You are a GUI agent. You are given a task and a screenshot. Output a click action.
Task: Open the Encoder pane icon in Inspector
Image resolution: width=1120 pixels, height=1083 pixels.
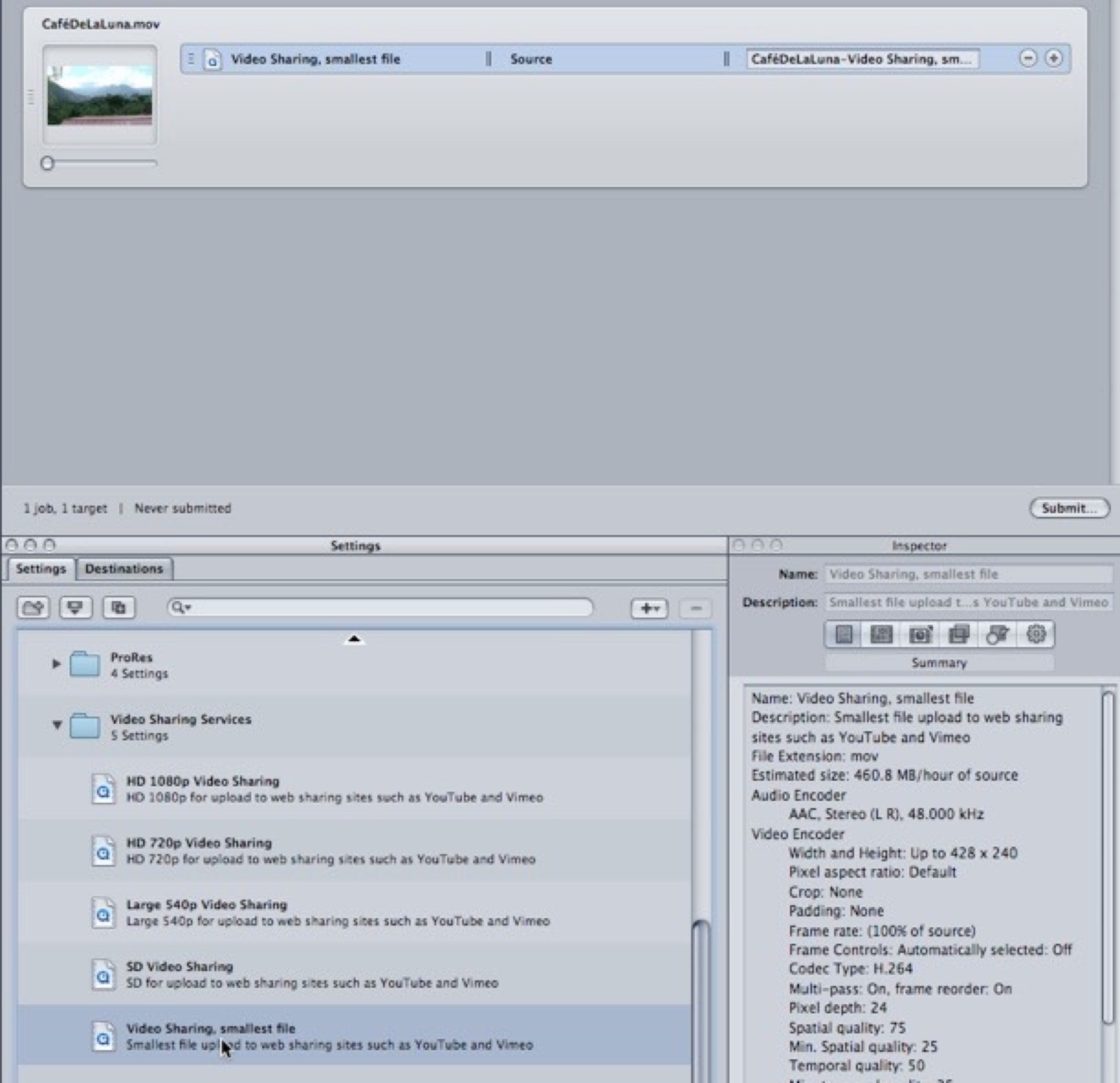point(881,634)
